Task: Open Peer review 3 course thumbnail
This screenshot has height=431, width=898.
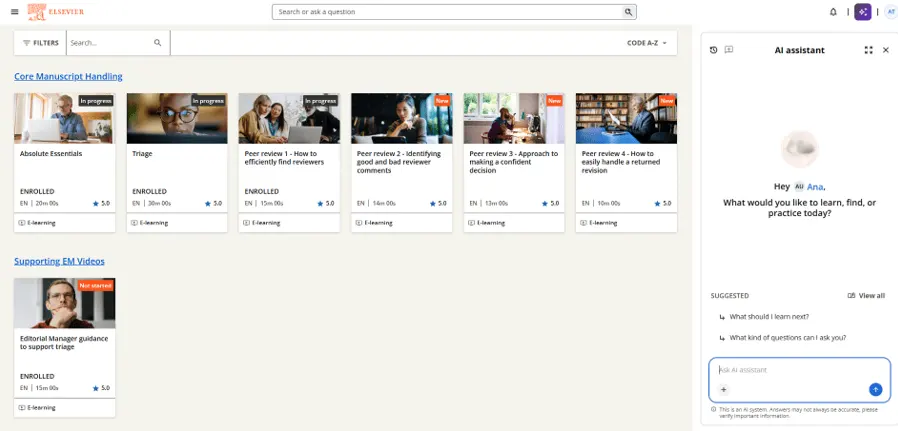Action: (x=514, y=118)
